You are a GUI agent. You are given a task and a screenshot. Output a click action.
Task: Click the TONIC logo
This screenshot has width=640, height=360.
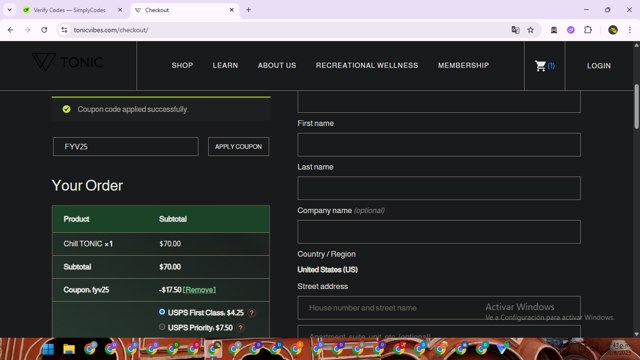[x=68, y=62]
